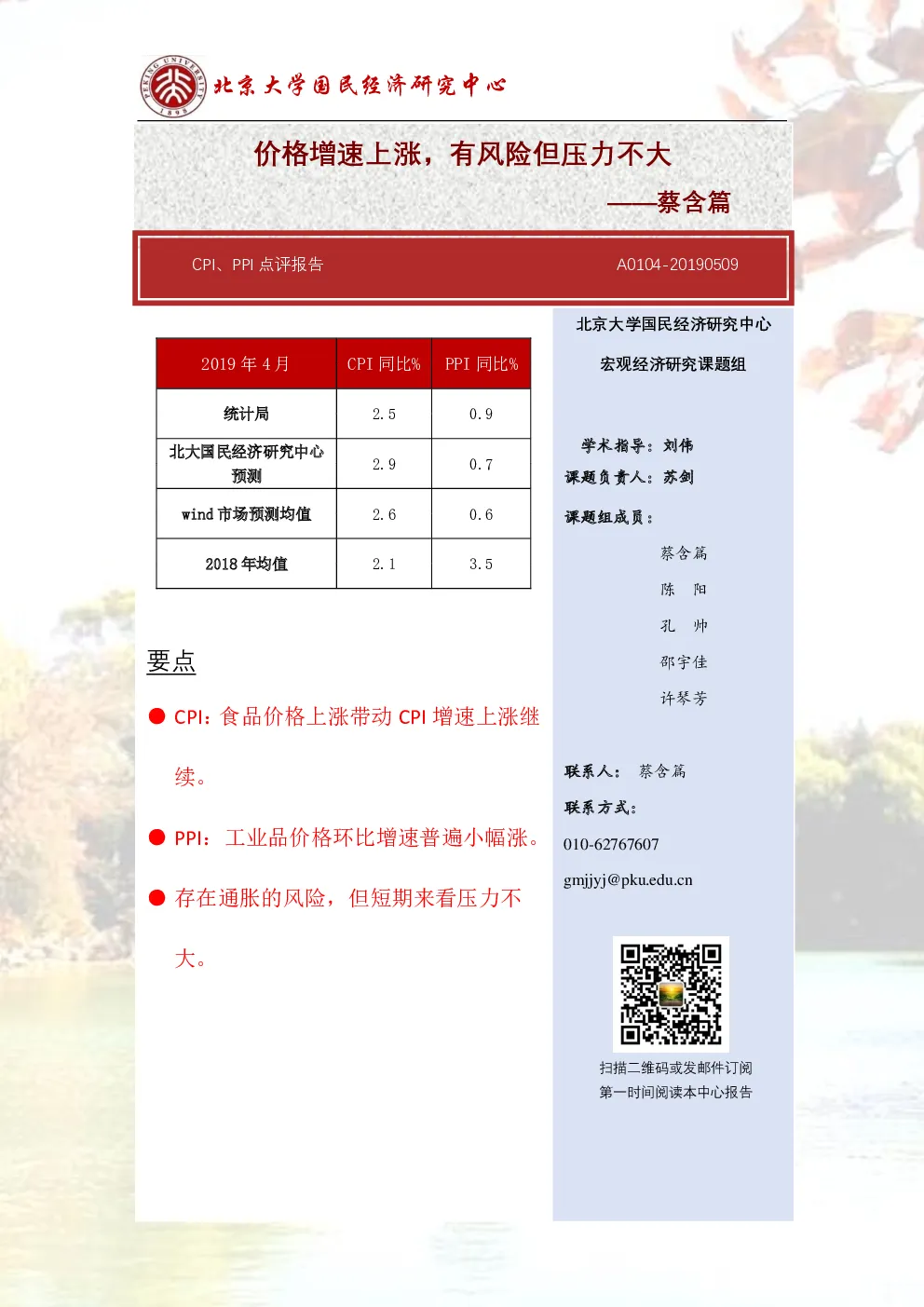Screen dimensions: 924x1307
Task: Select the title 价格增速上涨，有风险但压力不大
Action: point(462,154)
